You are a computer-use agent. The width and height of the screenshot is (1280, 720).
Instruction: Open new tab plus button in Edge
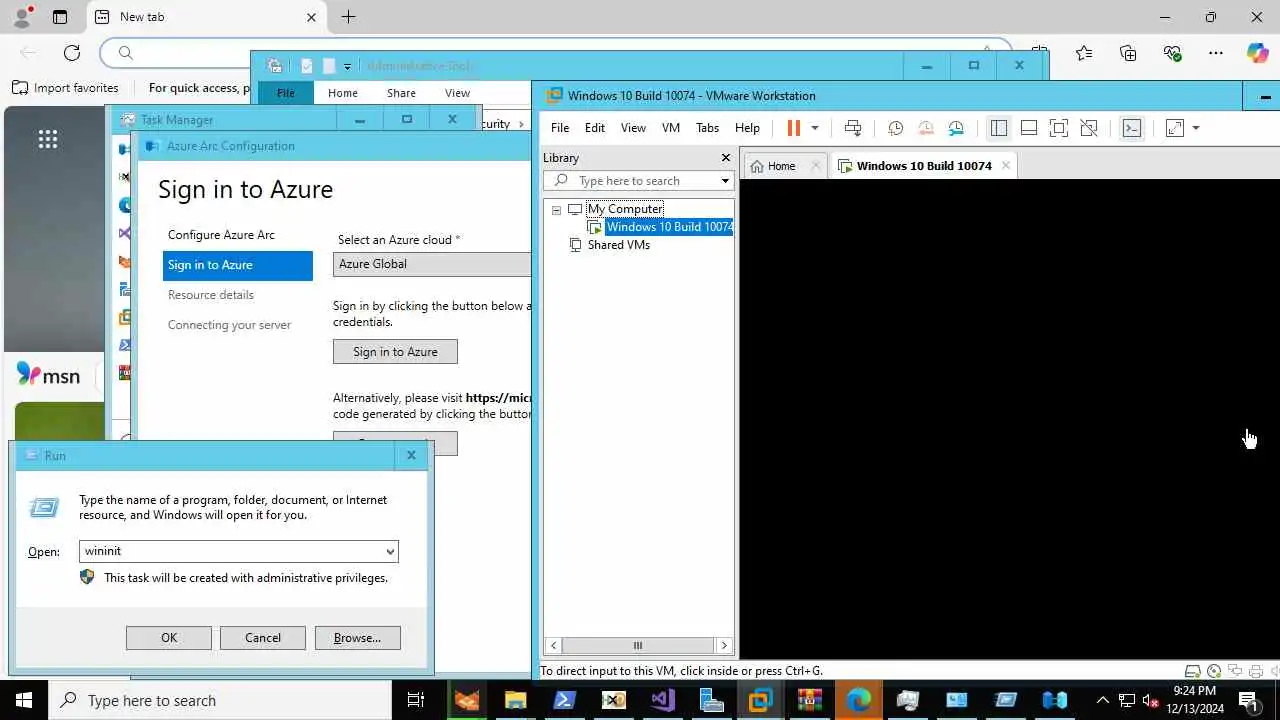348,17
